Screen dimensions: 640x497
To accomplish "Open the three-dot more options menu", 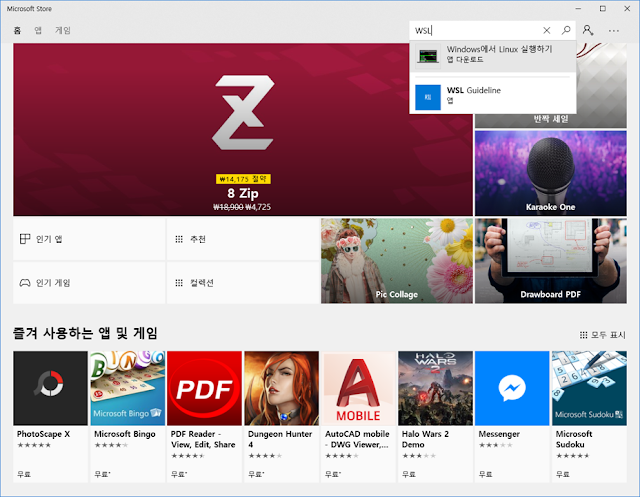I will 613,31.
